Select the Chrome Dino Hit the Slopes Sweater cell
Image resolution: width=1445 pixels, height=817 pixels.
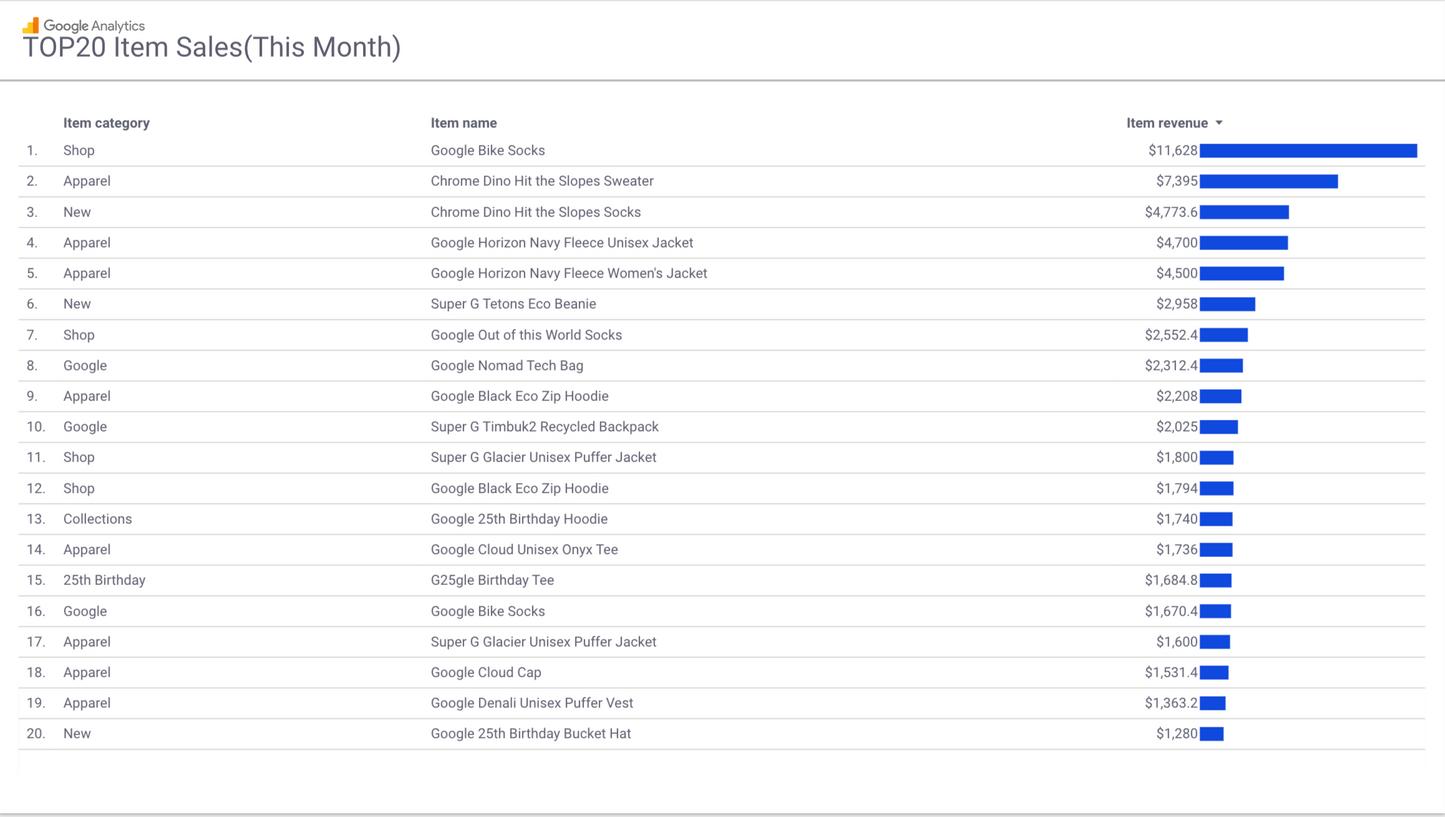pyautogui.click(x=542, y=181)
